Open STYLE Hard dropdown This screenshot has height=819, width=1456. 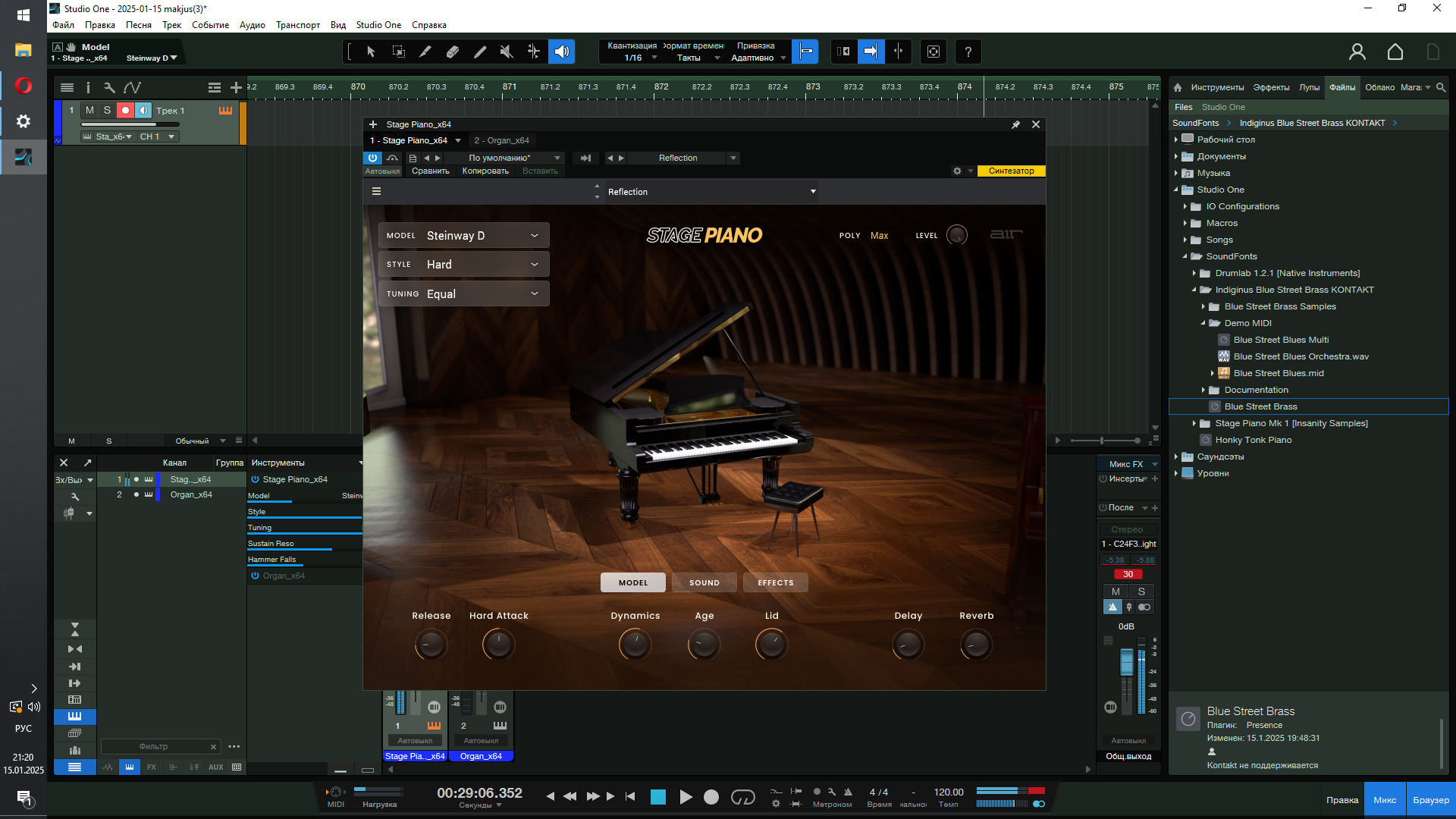click(464, 265)
